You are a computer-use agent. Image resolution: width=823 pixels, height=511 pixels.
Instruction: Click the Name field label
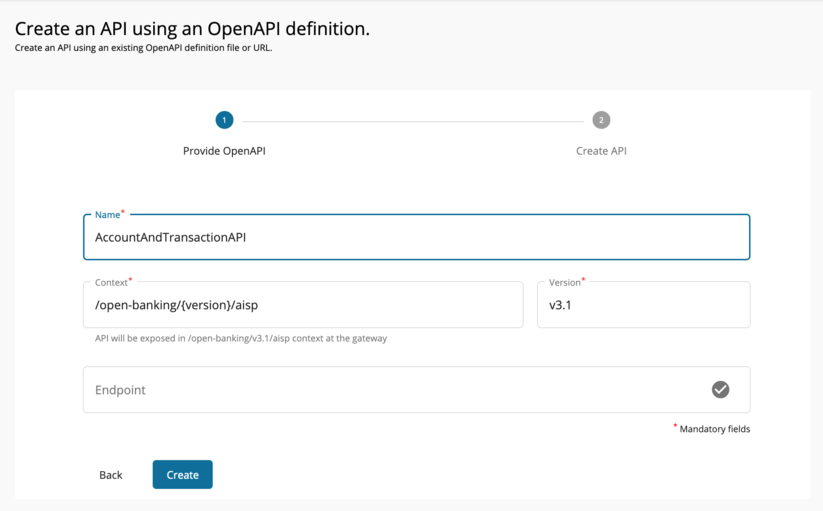(x=106, y=215)
